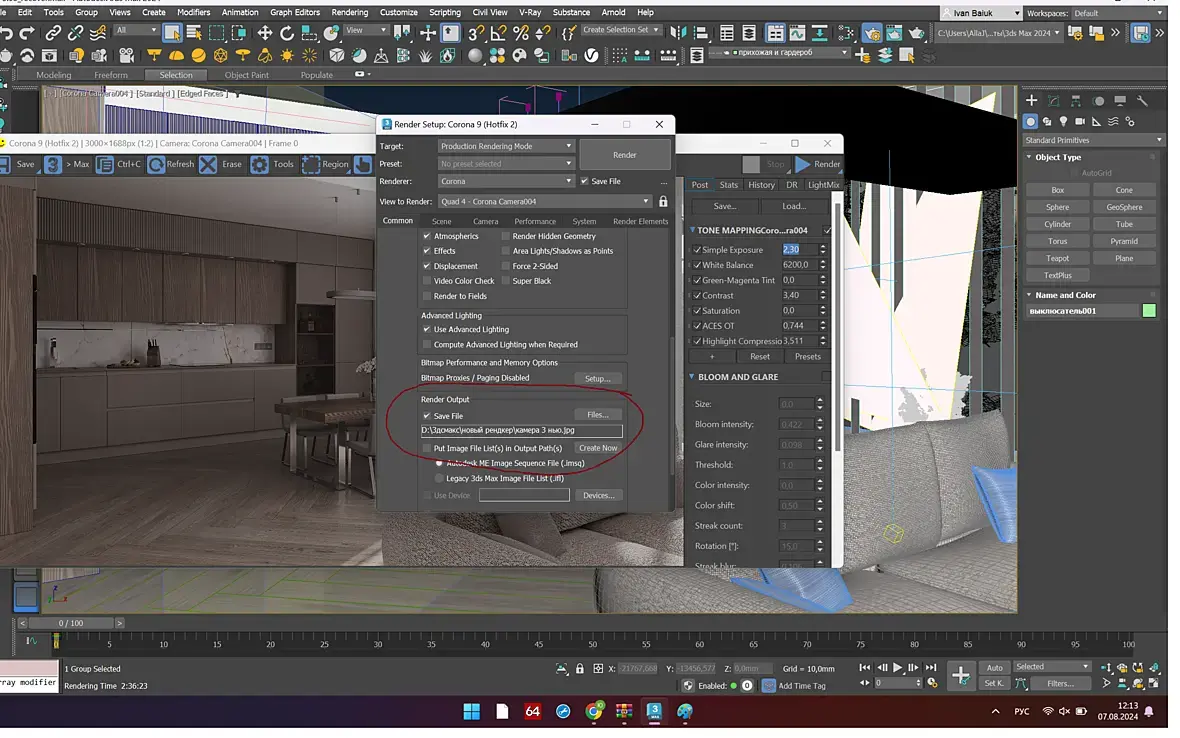1180x738 pixels.
Task: Open the Curve Editor icon
Action: (x=798, y=33)
